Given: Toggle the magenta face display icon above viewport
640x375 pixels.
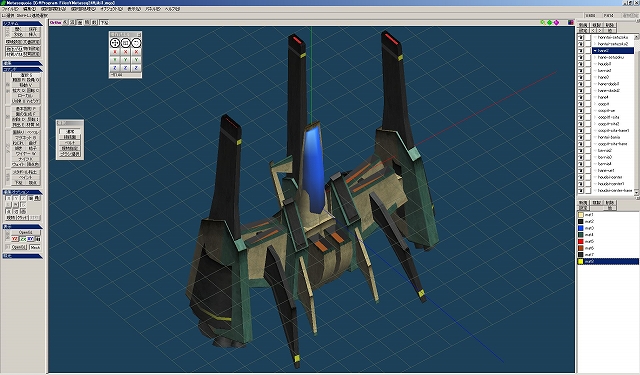Looking at the screenshot, I should [556, 22].
